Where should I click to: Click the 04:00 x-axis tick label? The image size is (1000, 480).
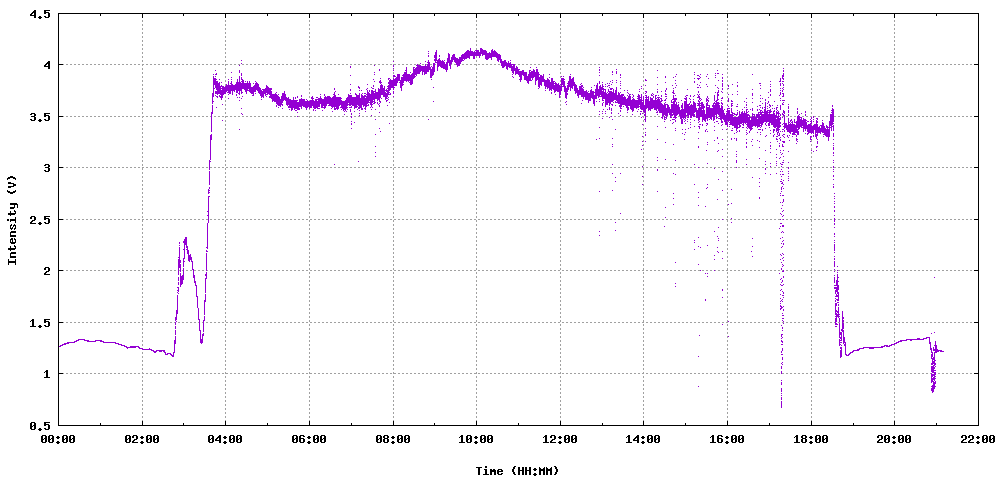pyautogui.click(x=226, y=439)
